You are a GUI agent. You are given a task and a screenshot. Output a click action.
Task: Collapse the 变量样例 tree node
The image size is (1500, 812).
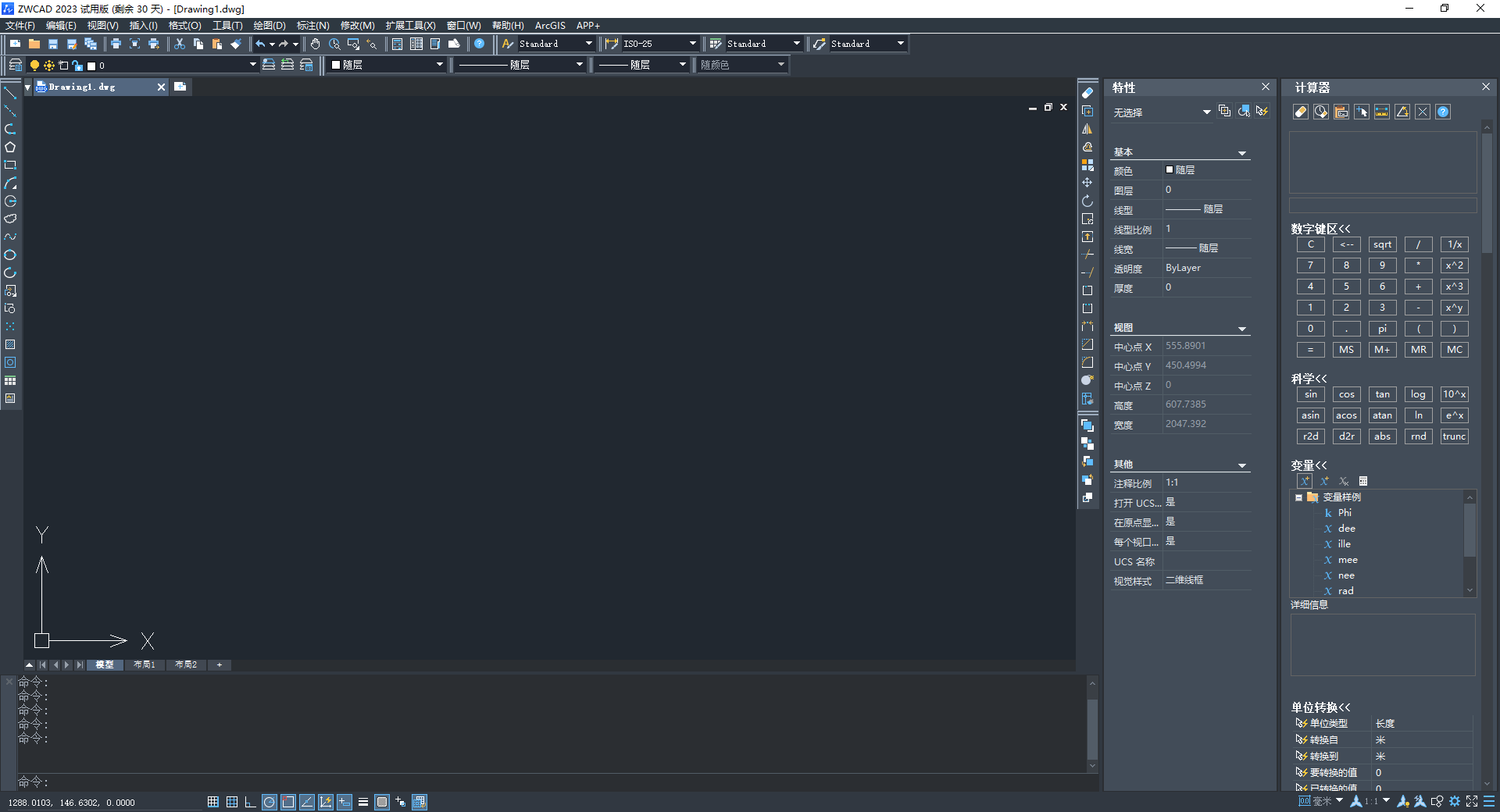click(x=1299, y=497)
